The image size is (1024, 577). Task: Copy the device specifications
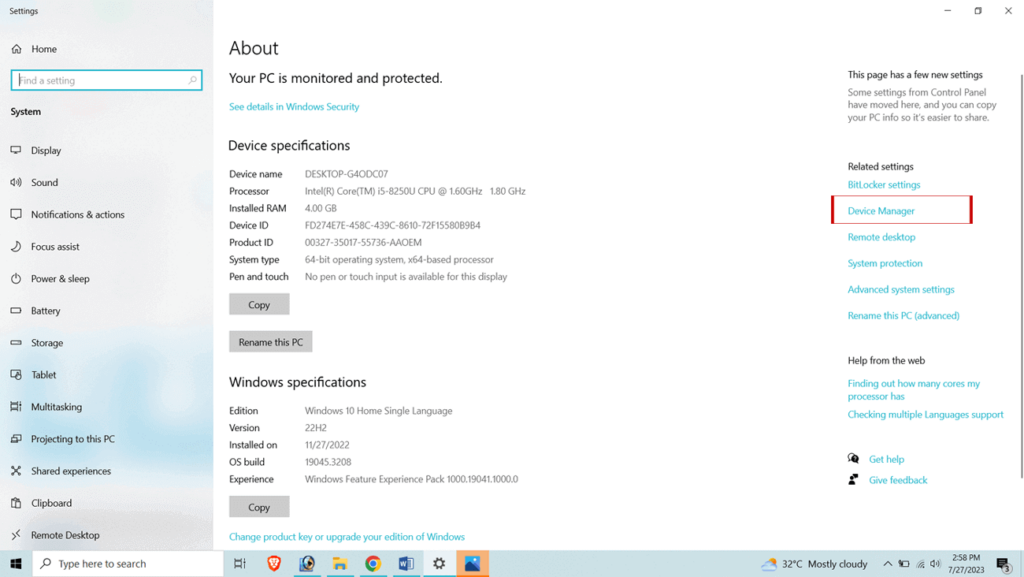pos(259,305)
